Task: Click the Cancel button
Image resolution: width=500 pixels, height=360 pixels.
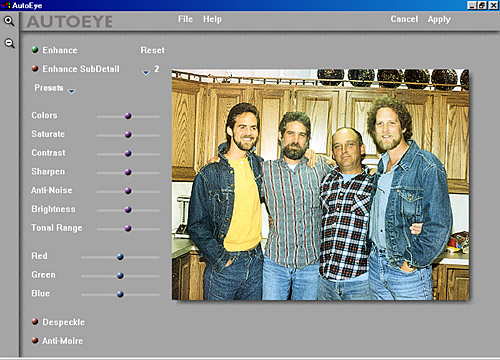Action: pos(404,19)
